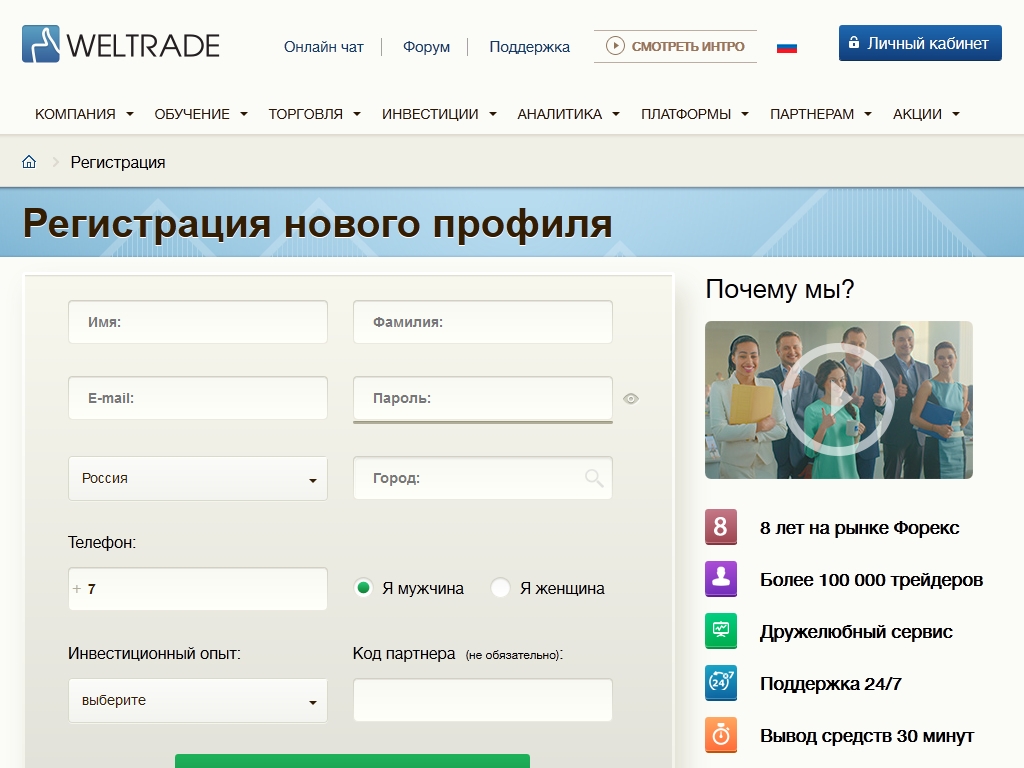Open the АНАЛИТИКА menu item
Screen dimensions: 1024x768
coord(568,114)
